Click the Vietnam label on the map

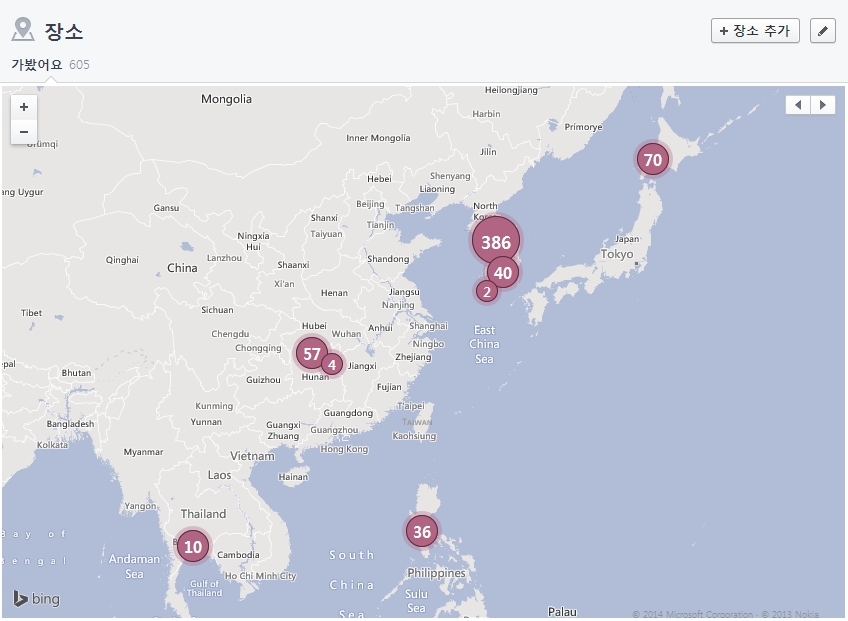click(253, 456)
